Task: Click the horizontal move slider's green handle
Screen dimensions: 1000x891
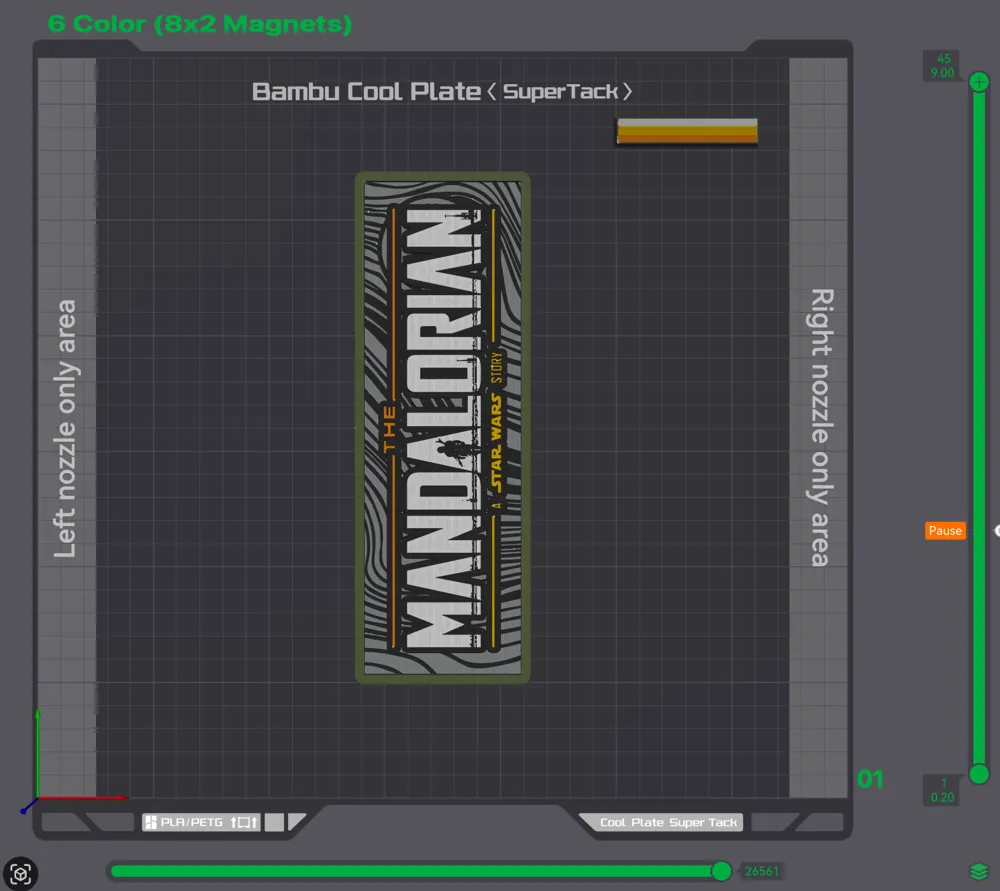Action: click(721, 871)
